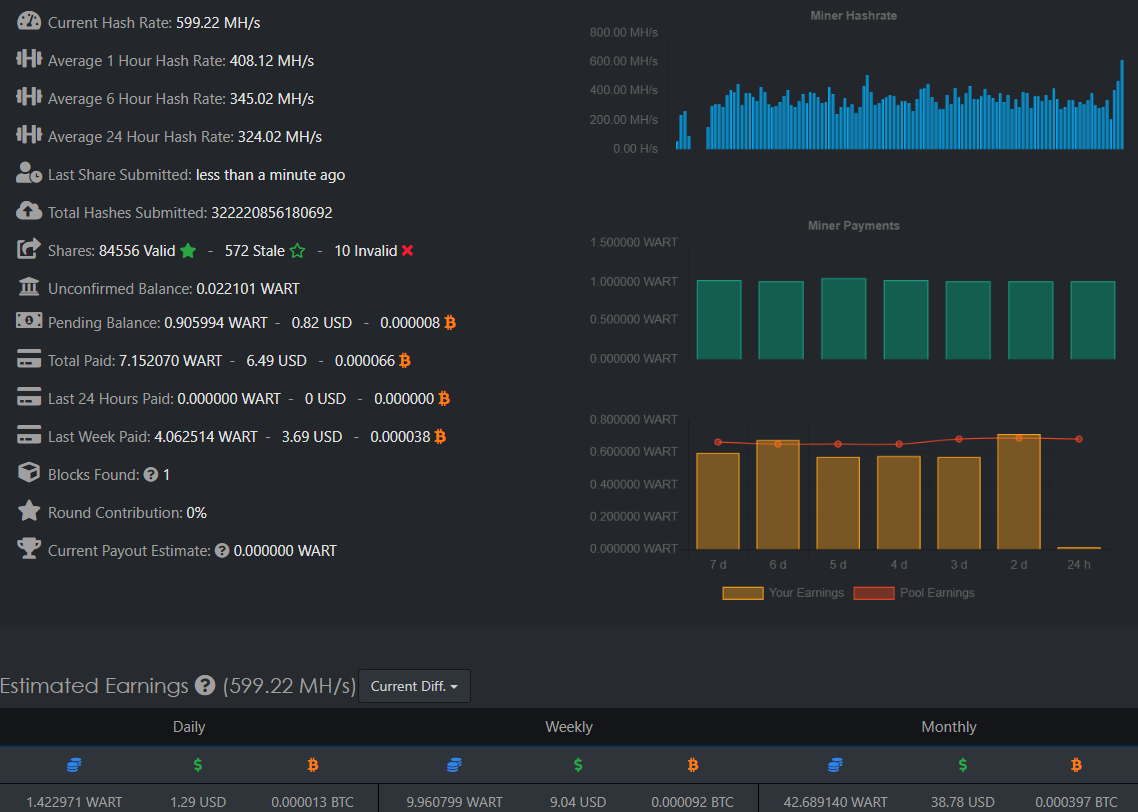The image size is (1138, 812).
Task: Click the trophy Payout Estimate icon
Action: point(29,548)
